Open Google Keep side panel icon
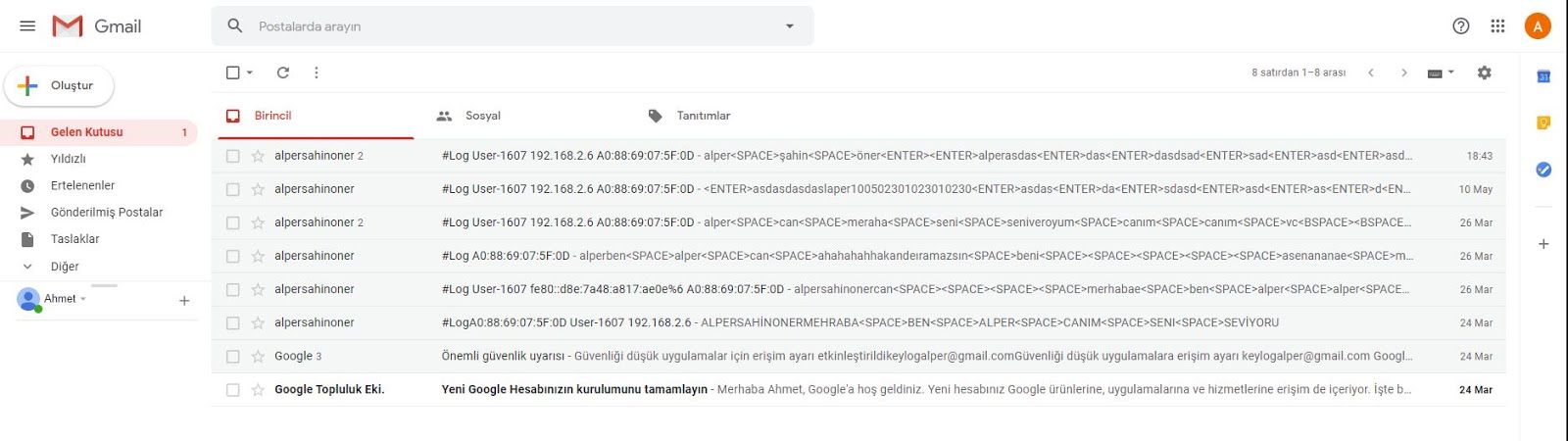The width and height of the screenshot is (1568, 441). click(1543, 122)
